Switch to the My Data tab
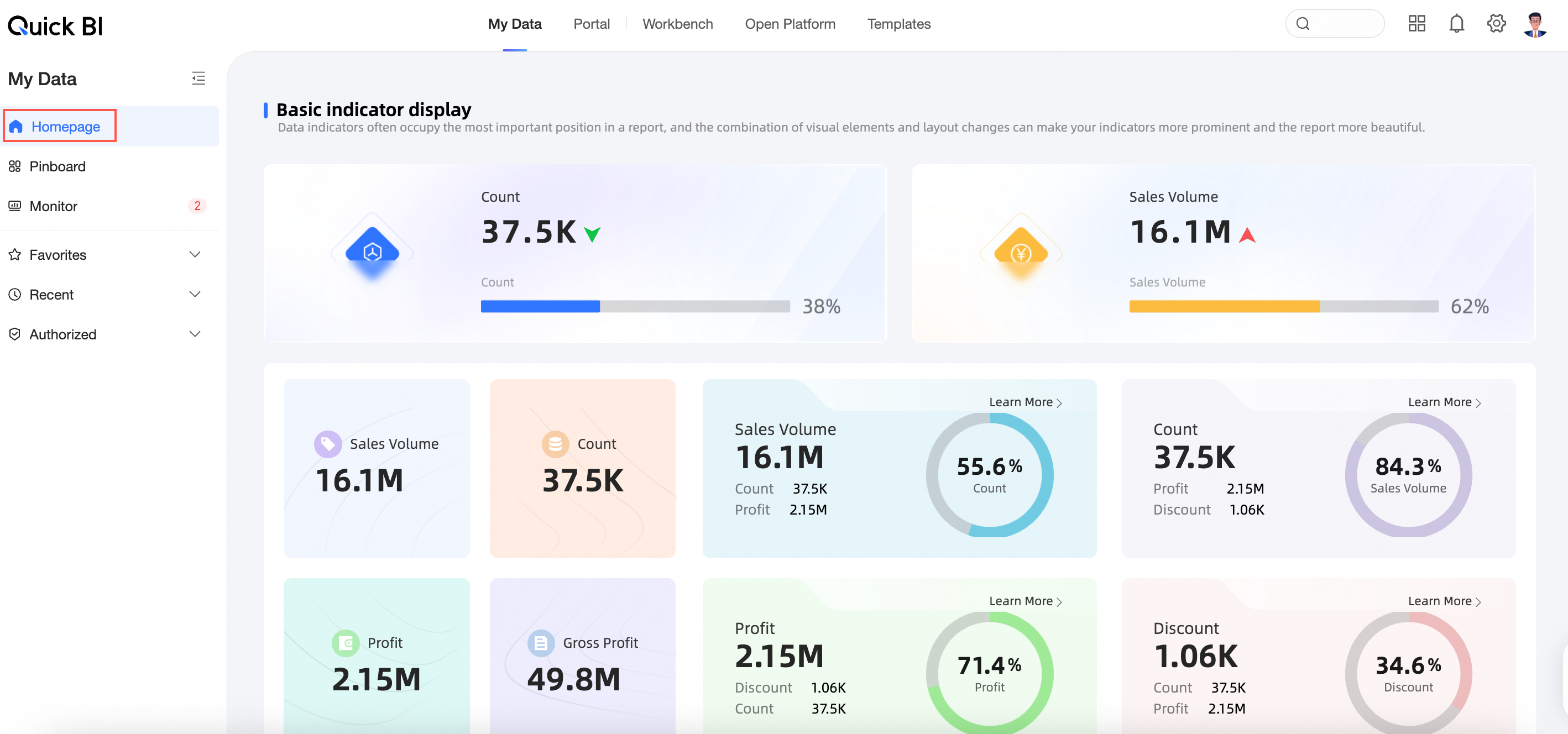This screenshot has width=1568, height=734. [x=514, y=24]
